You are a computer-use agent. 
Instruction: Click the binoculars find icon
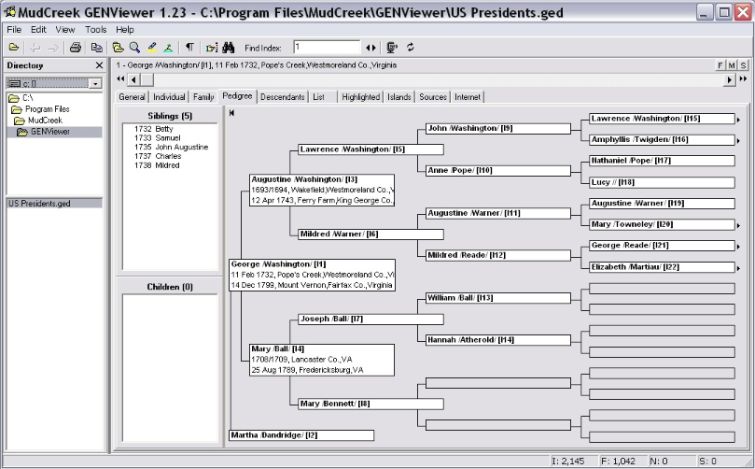[x=228, y=47]
